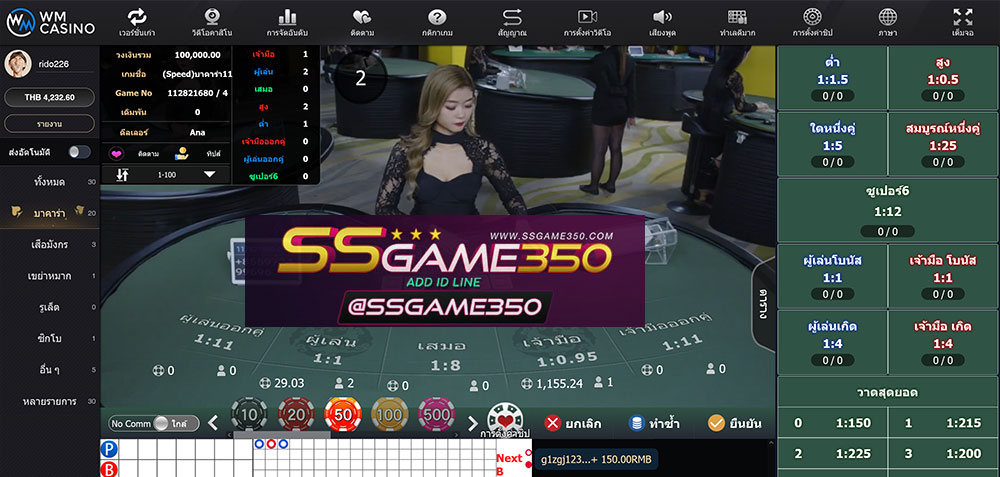Open the video settings icon in top bar
The image size is (1000, 477).
click(x=587, y=17)
